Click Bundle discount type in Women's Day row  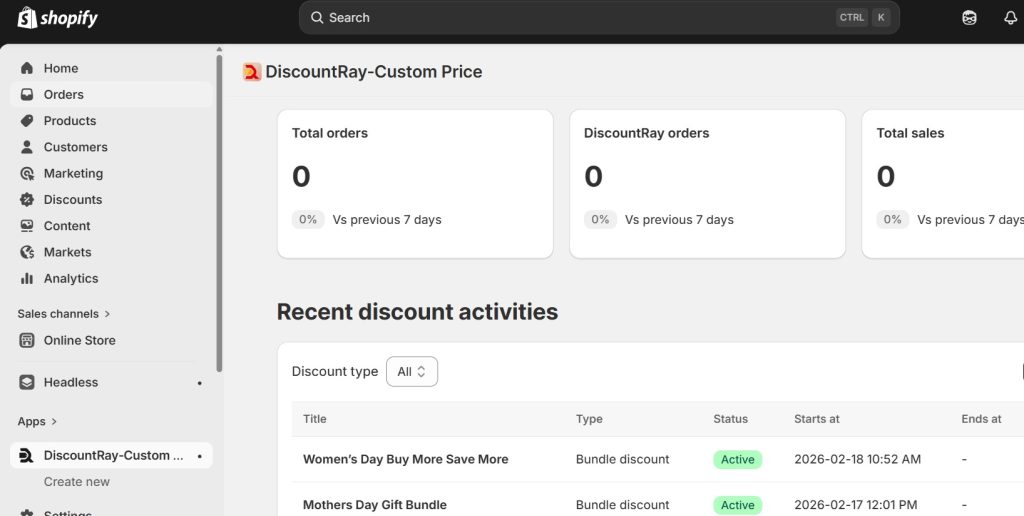(622, 459)
